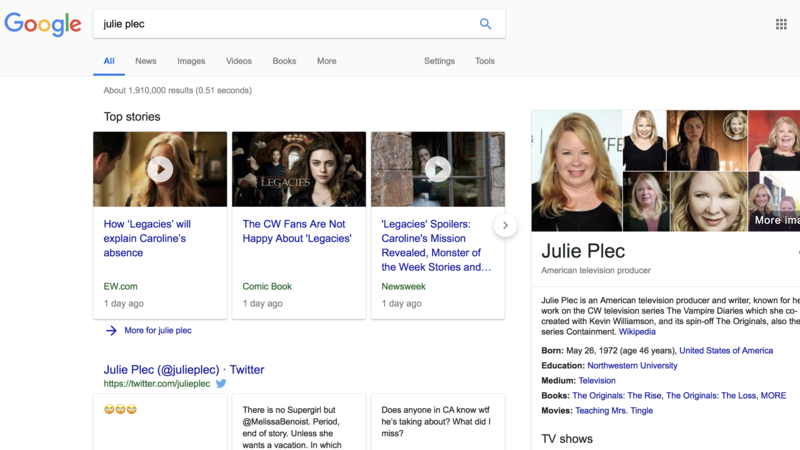The width and height of the screenshot is (800, 450).
Task: Switch to the Images tab
Action: click(191, 61)
